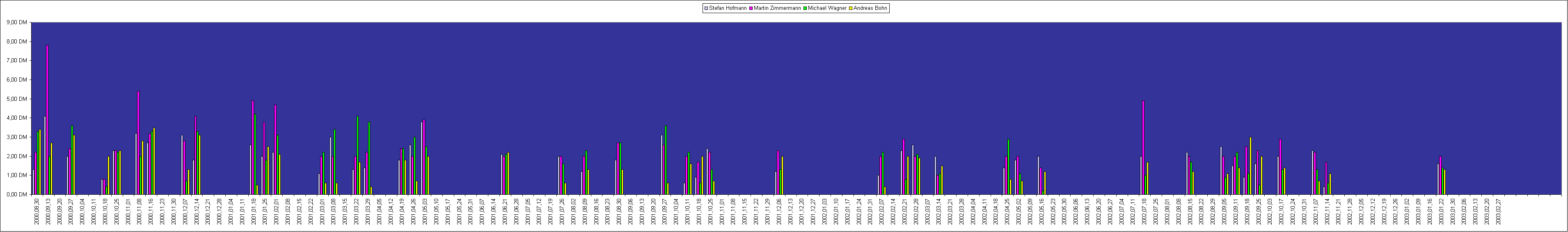Click the "2001,01,18" date axis label

pyautogui.click(x=254, y=212)
